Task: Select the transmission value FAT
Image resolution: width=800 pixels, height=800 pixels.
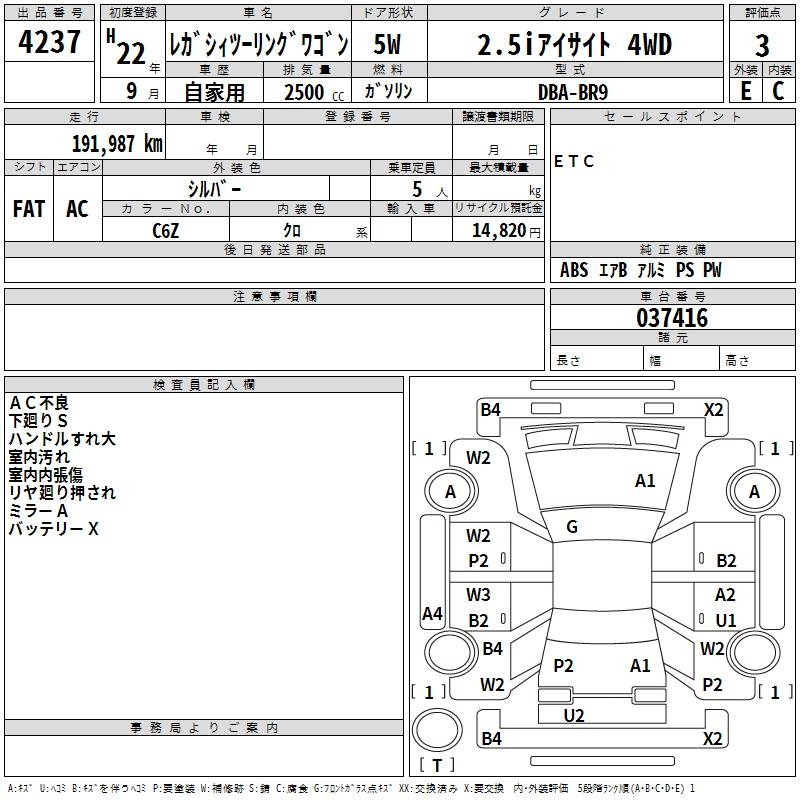Action: tap(29, 209)
